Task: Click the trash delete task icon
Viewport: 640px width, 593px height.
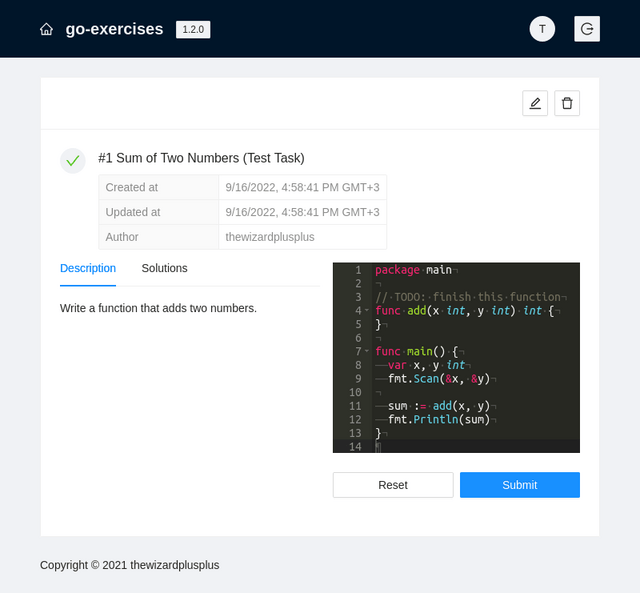Action: click(567, 103)
